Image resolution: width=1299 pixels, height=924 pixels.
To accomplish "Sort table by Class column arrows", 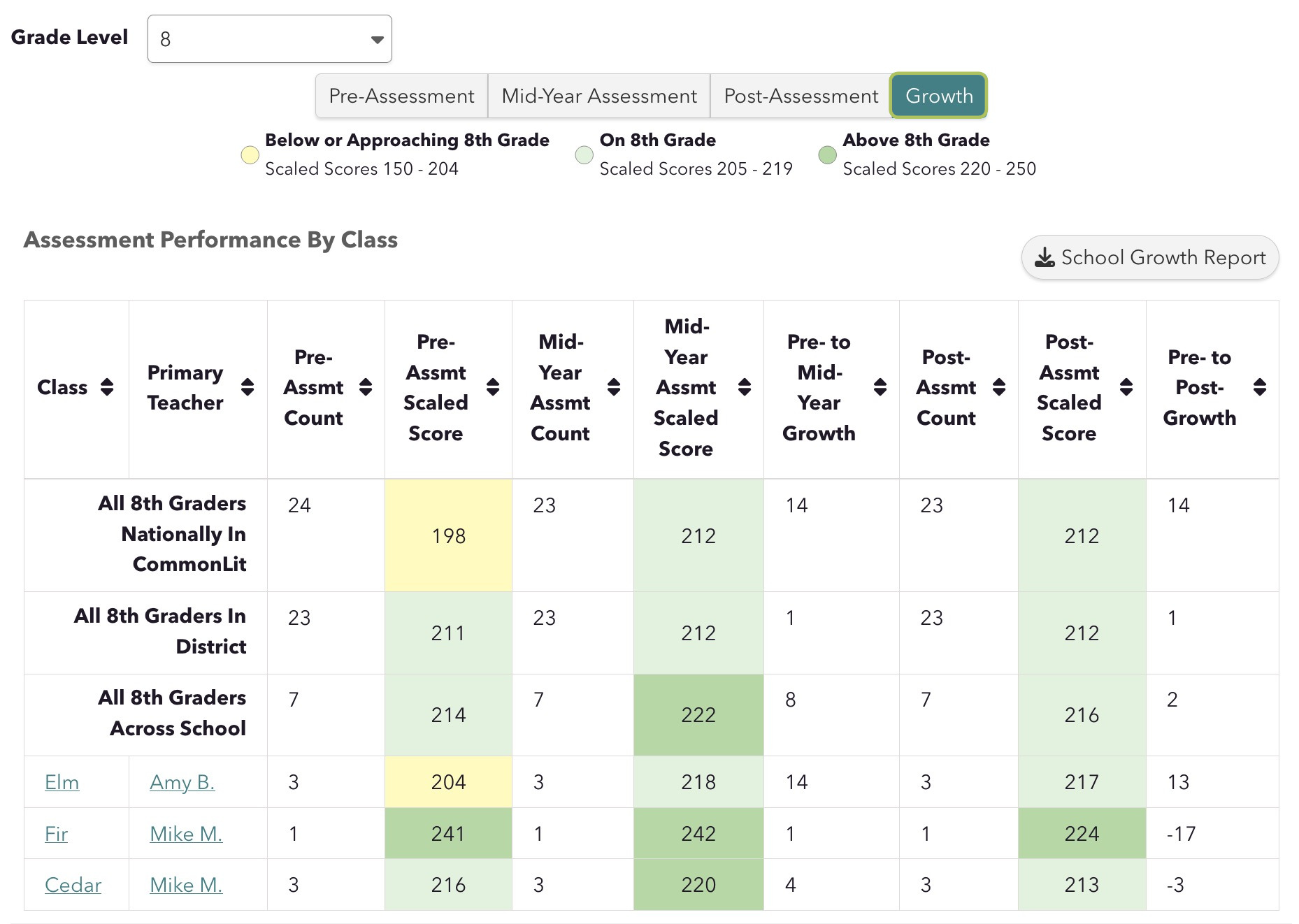I will tap(107, 387).
